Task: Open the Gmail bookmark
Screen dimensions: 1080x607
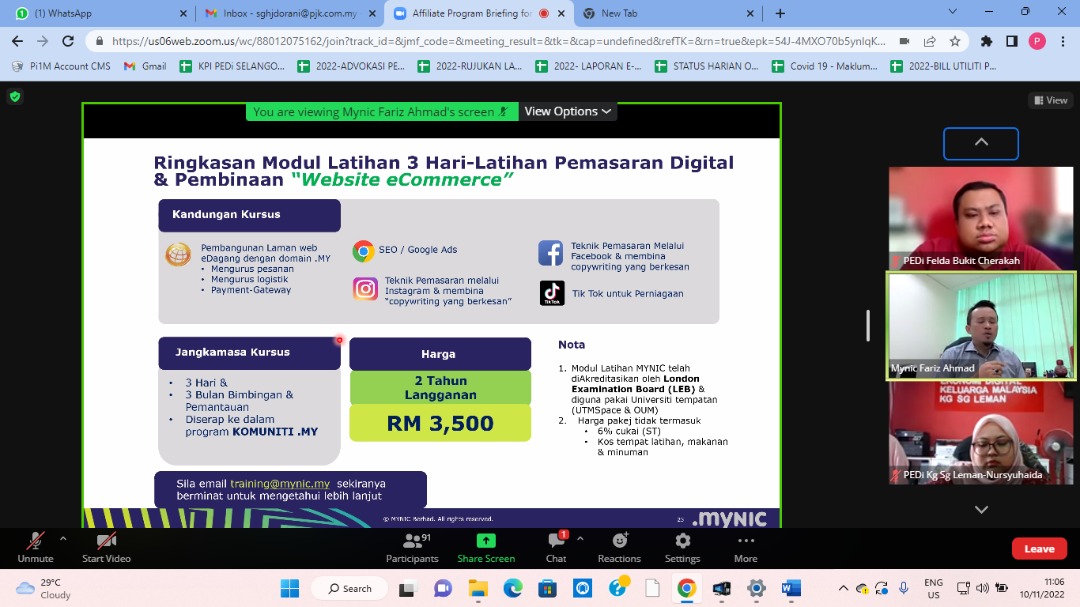Action: (x=145, y=66)
